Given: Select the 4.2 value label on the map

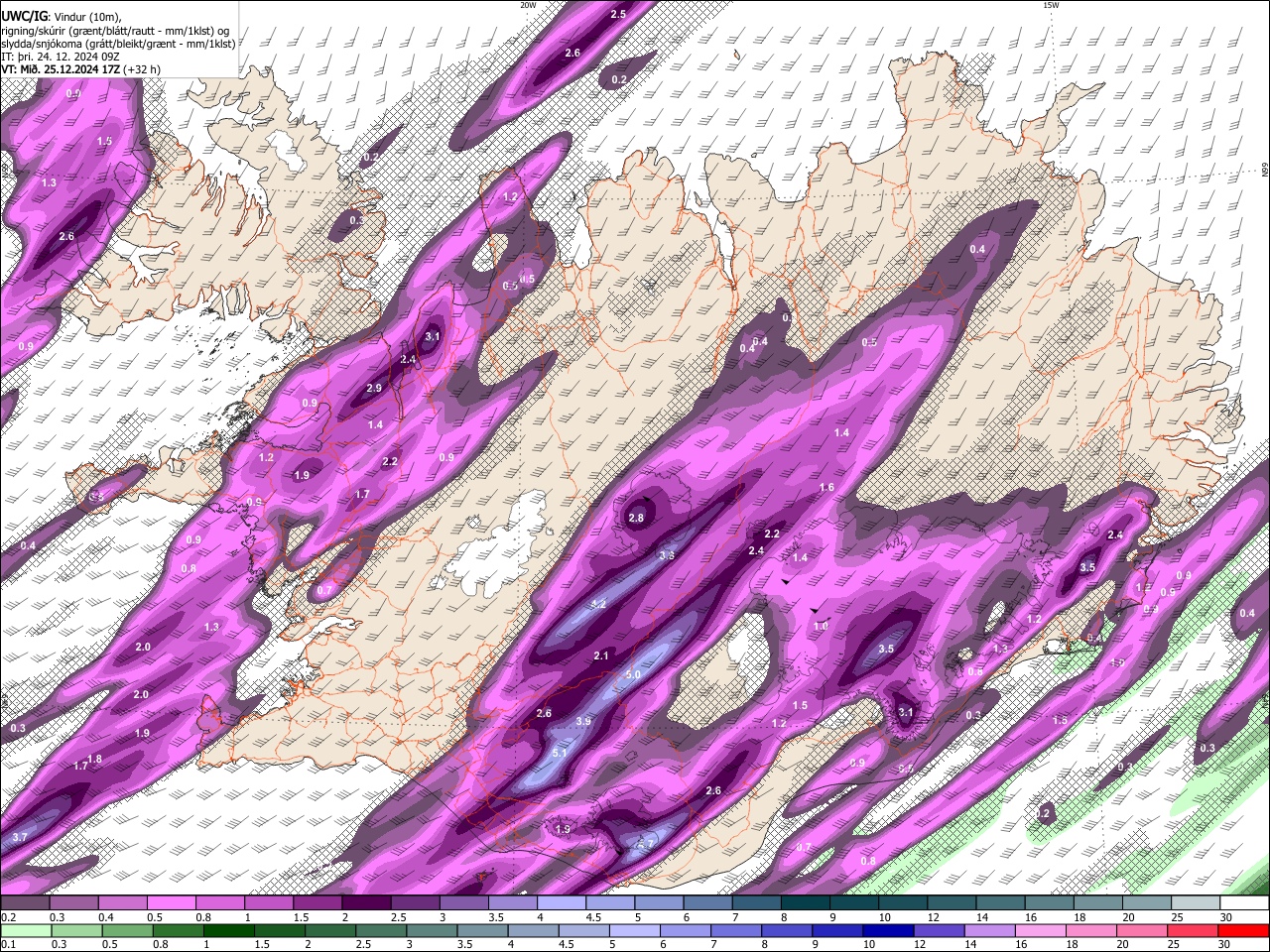Looking at the screenshot, I should click(598, 604).
